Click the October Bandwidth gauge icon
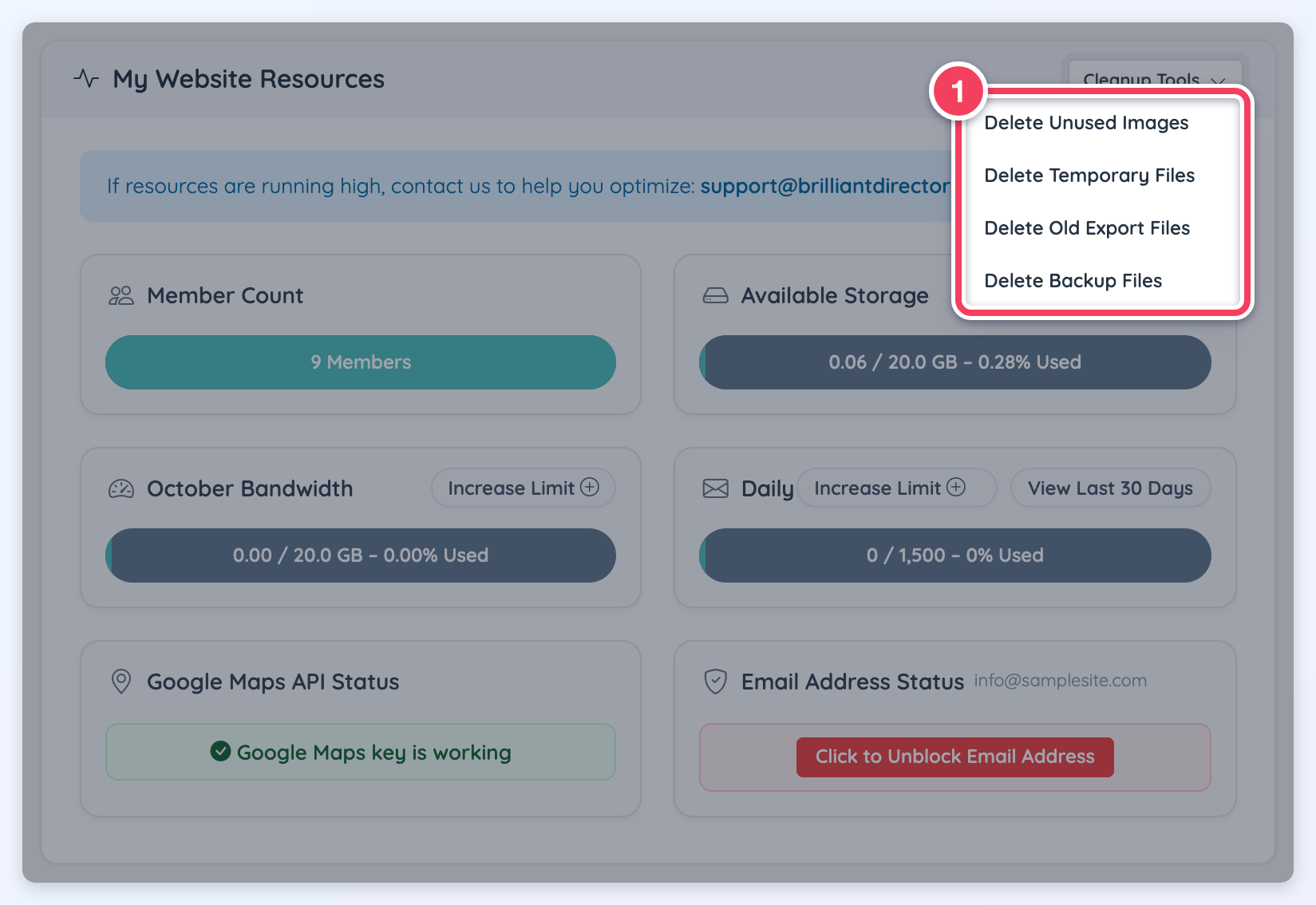The width and height of the screenshot is (1316, 905). tap(121, 489)
